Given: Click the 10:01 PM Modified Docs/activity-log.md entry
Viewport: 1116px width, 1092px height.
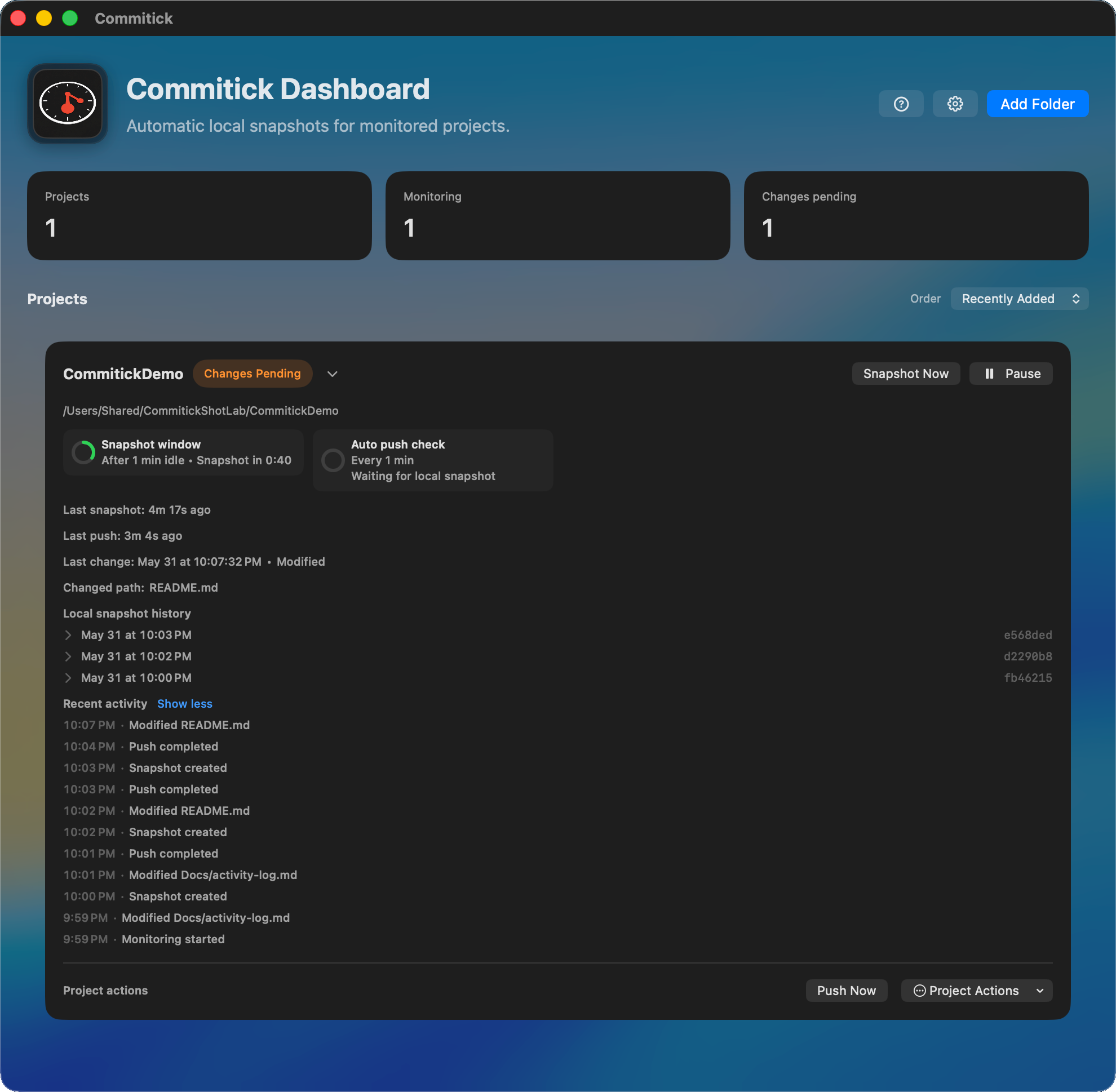Looking at the screenshot, I should click(180, 875).
